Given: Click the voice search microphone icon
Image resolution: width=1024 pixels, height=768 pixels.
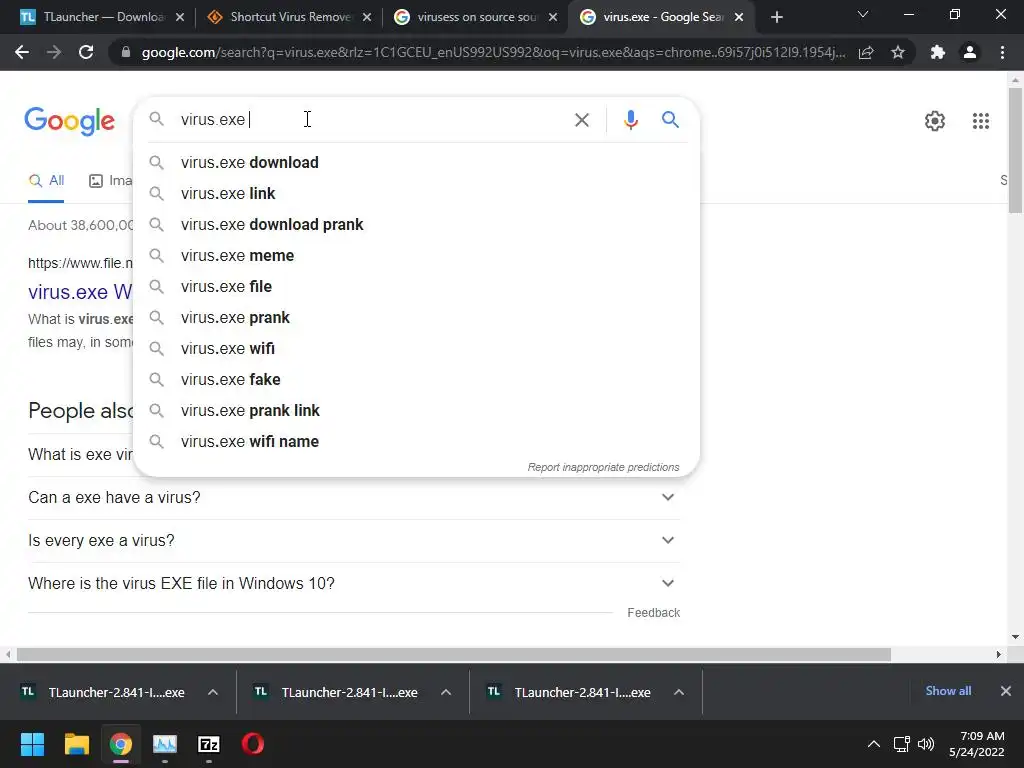Looking at the screenshot, I should click(x=630, y=120).
